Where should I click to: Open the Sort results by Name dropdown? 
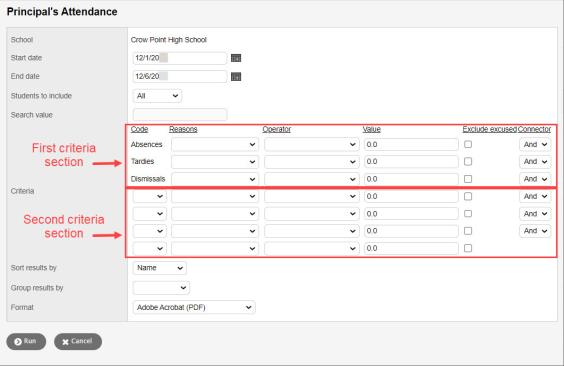point(160,268)
